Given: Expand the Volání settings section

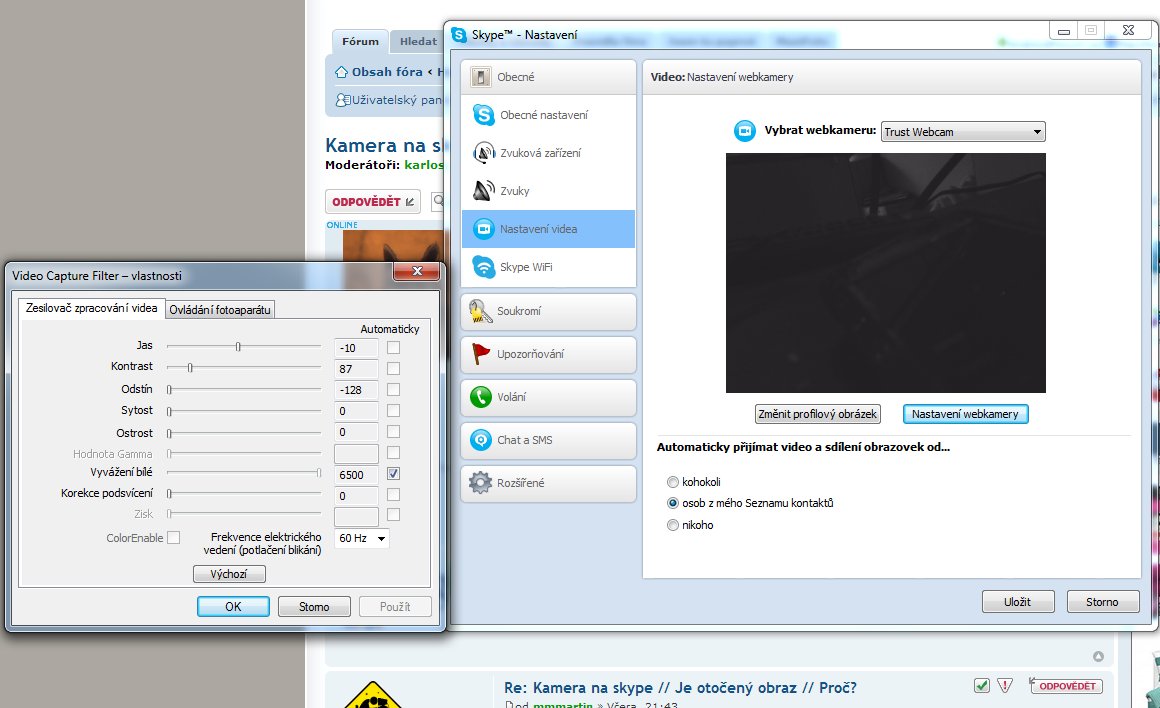Looking at the screenshot, I should click(548, 397).
